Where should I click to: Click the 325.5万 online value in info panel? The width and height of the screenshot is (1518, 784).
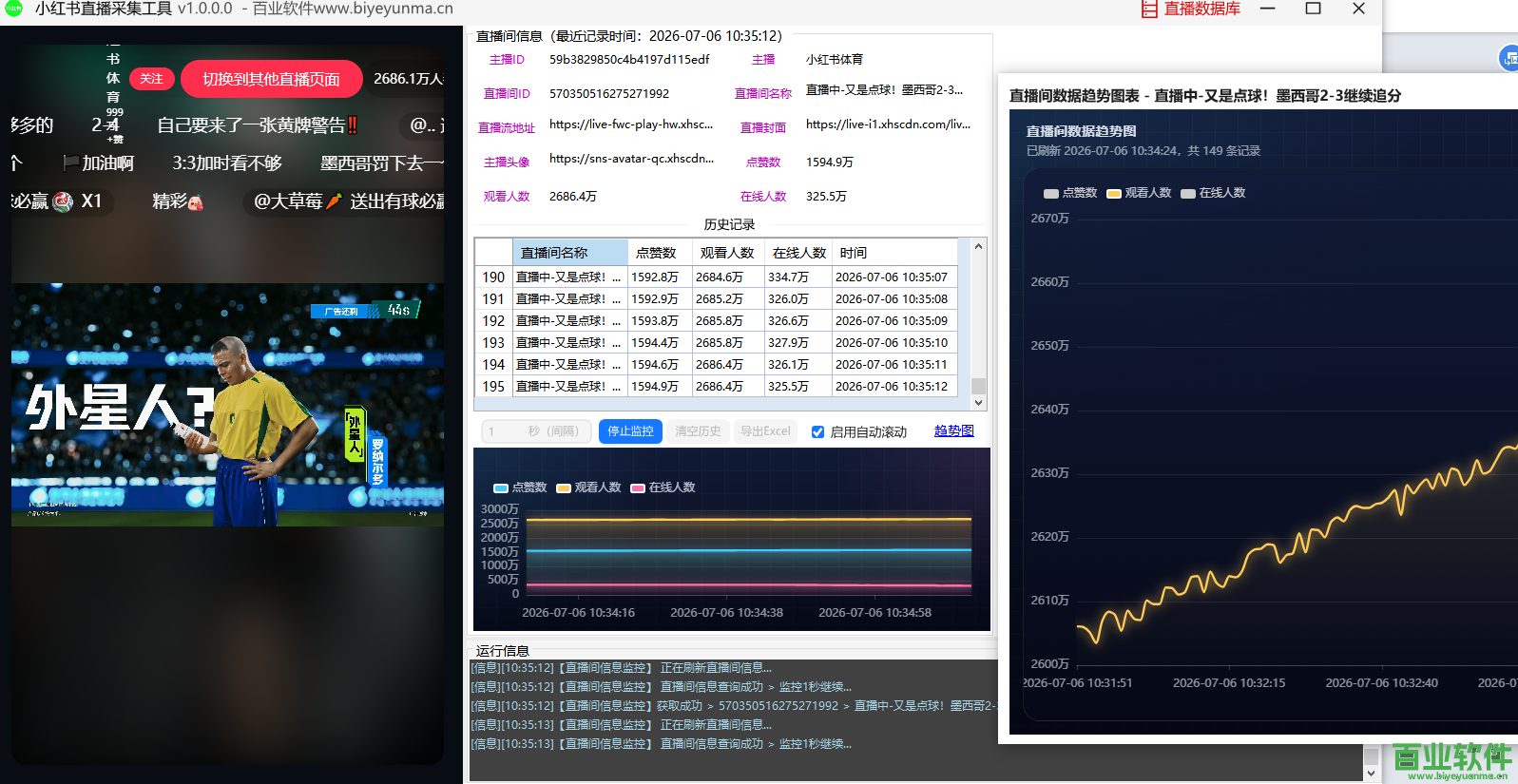click(826, 197)
